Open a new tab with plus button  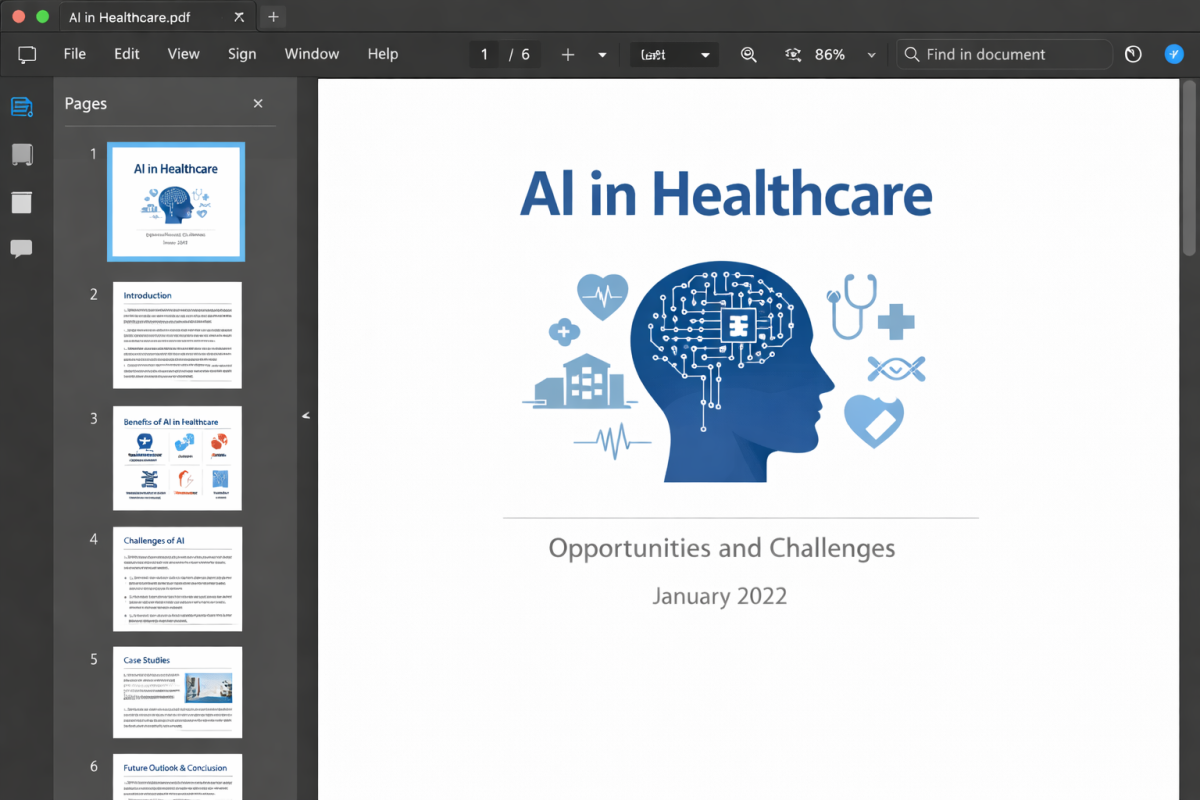click(x=273, y=17)
